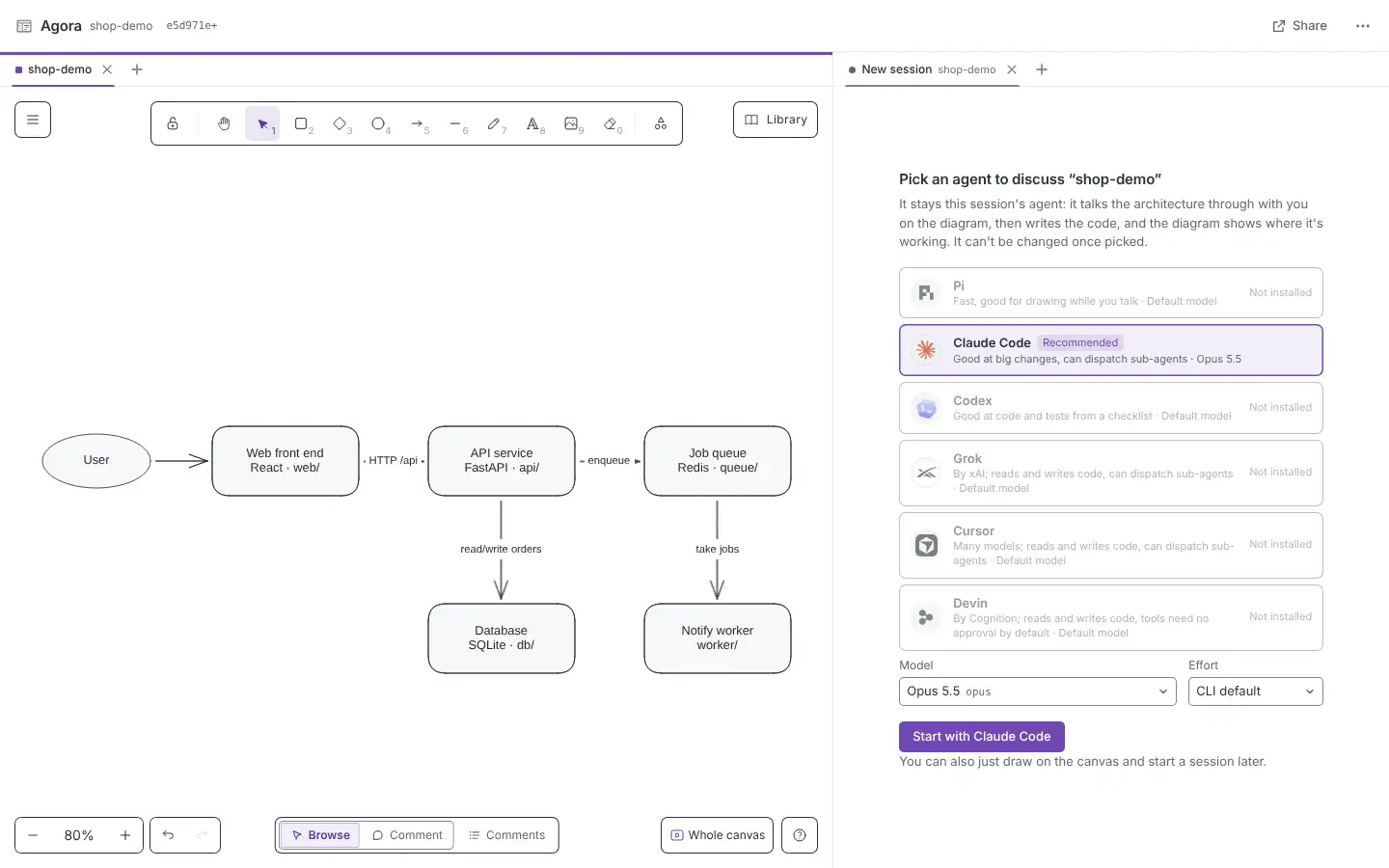The height and width of the screenshot is (868, 1389).
Task: Open the Model dropdown showing Opus 5.5
Action: pos(1037,692)
